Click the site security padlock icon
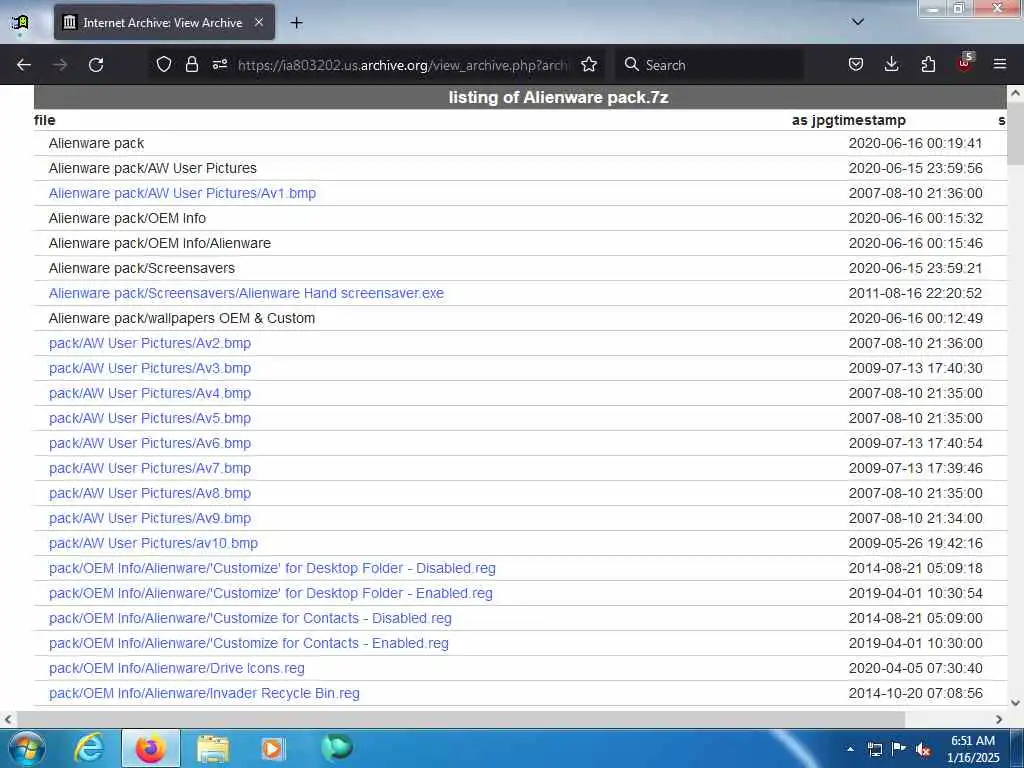1024x768 pixels. [191, 64]
